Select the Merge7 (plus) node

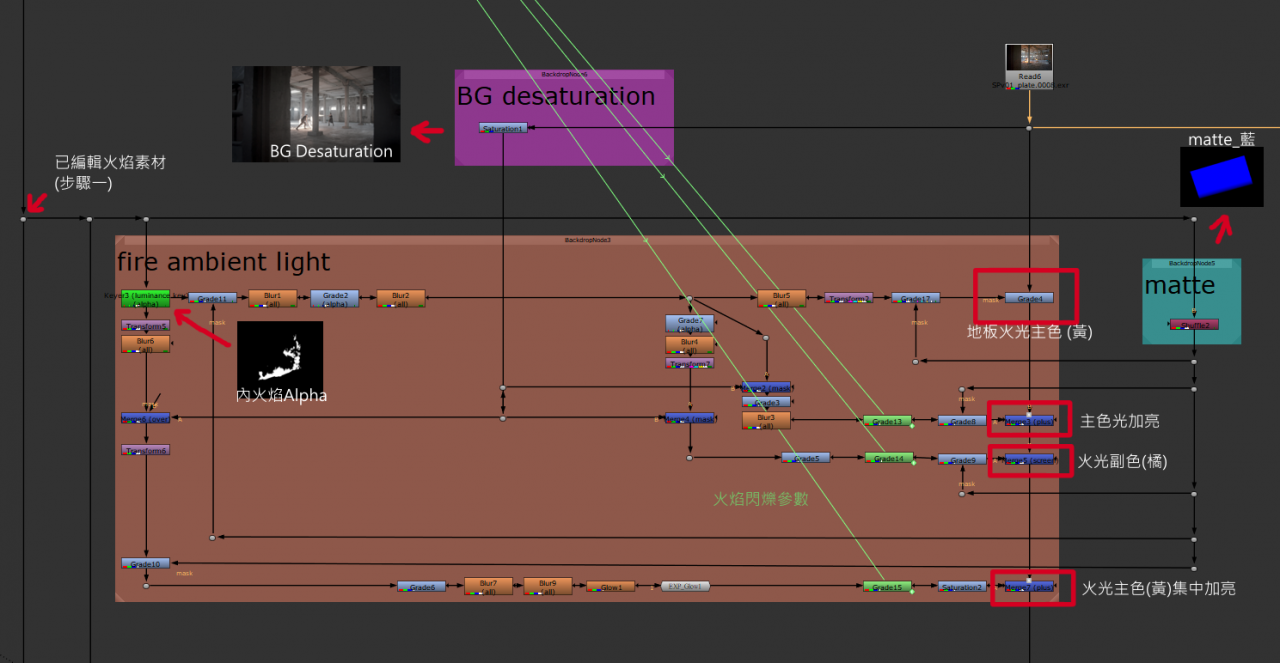pyautogui.click(x=1029, y=587)
